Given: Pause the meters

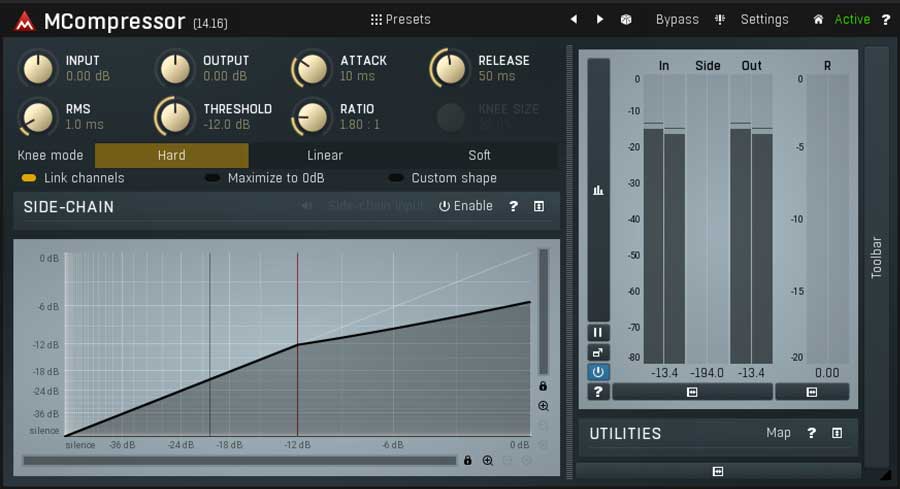Looking at the screenshot, I should click(x=598, y=332).
